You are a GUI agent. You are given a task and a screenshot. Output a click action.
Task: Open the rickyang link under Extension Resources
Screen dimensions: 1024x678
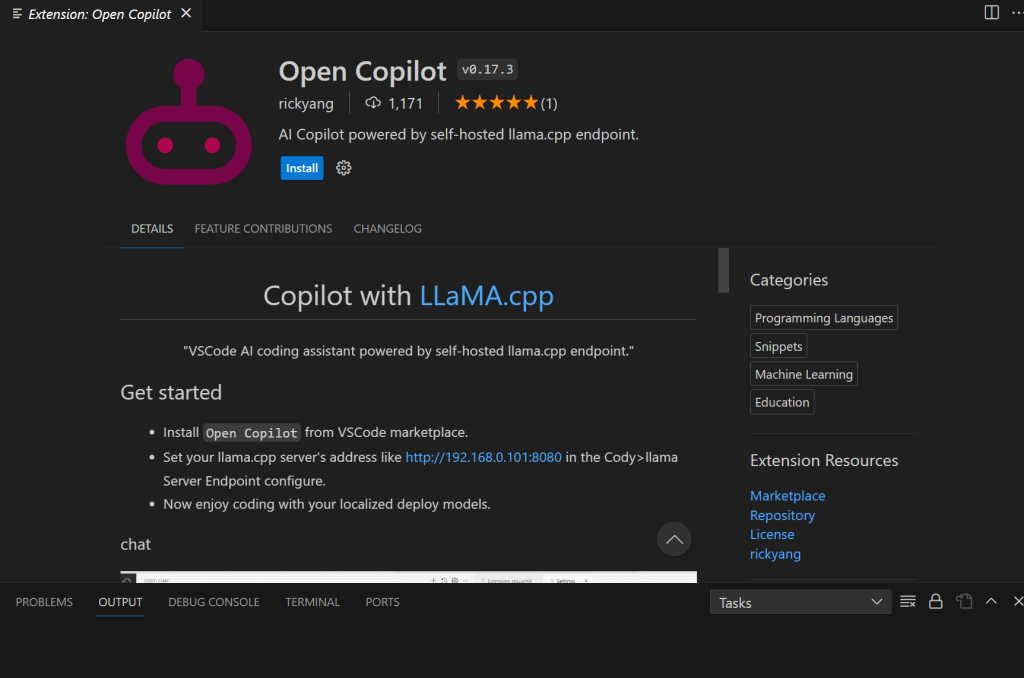coord(775,554)
